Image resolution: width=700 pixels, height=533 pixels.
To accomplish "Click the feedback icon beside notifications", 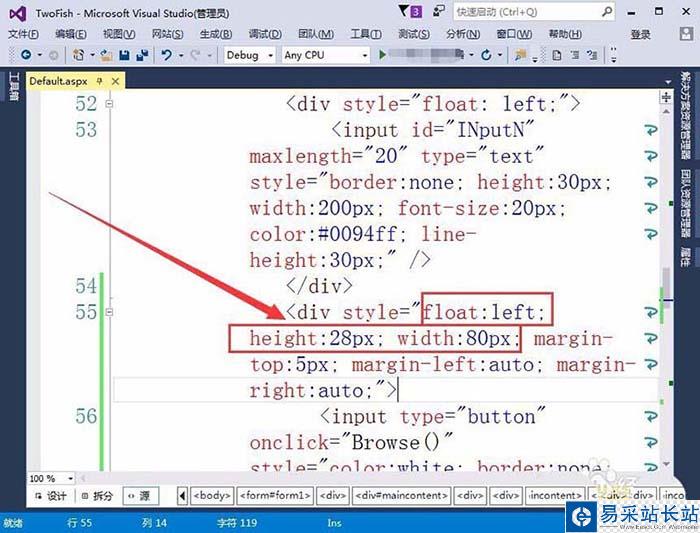I will [439, 11].
